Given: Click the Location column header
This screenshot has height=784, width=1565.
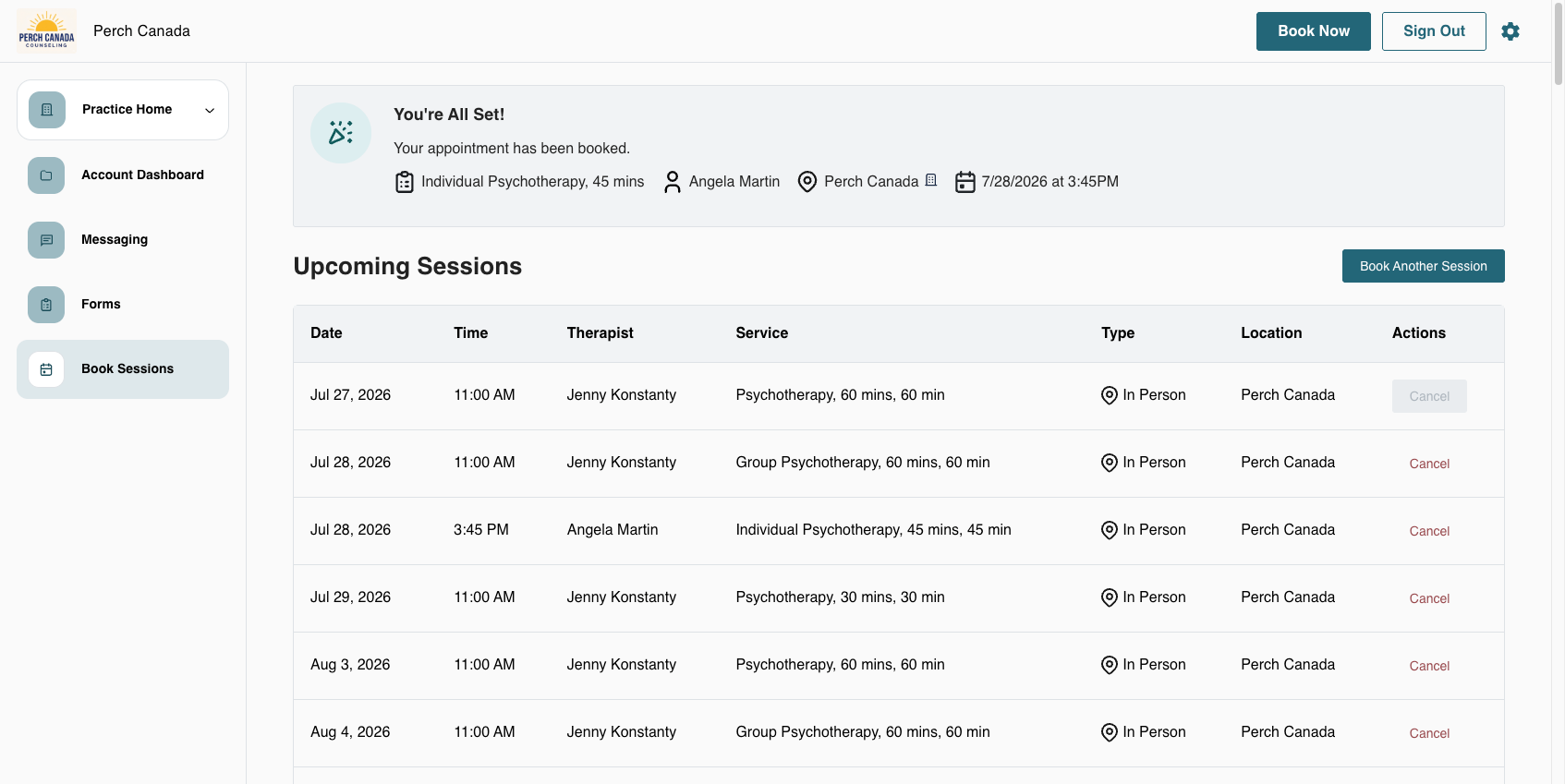Looking at the screenshot, I should (1271, 333).
